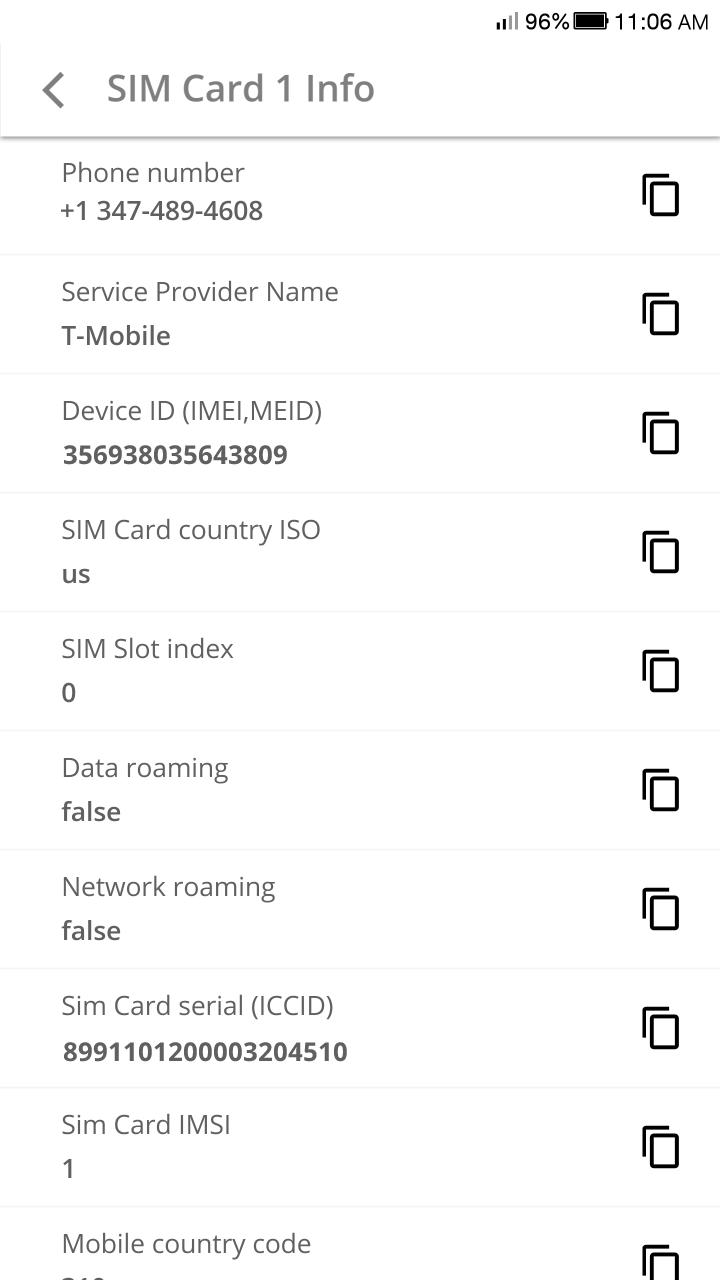Viewport: 720px width, 1280px height.
Task: Copy the SIM Slot index
Action: (660, 671)
